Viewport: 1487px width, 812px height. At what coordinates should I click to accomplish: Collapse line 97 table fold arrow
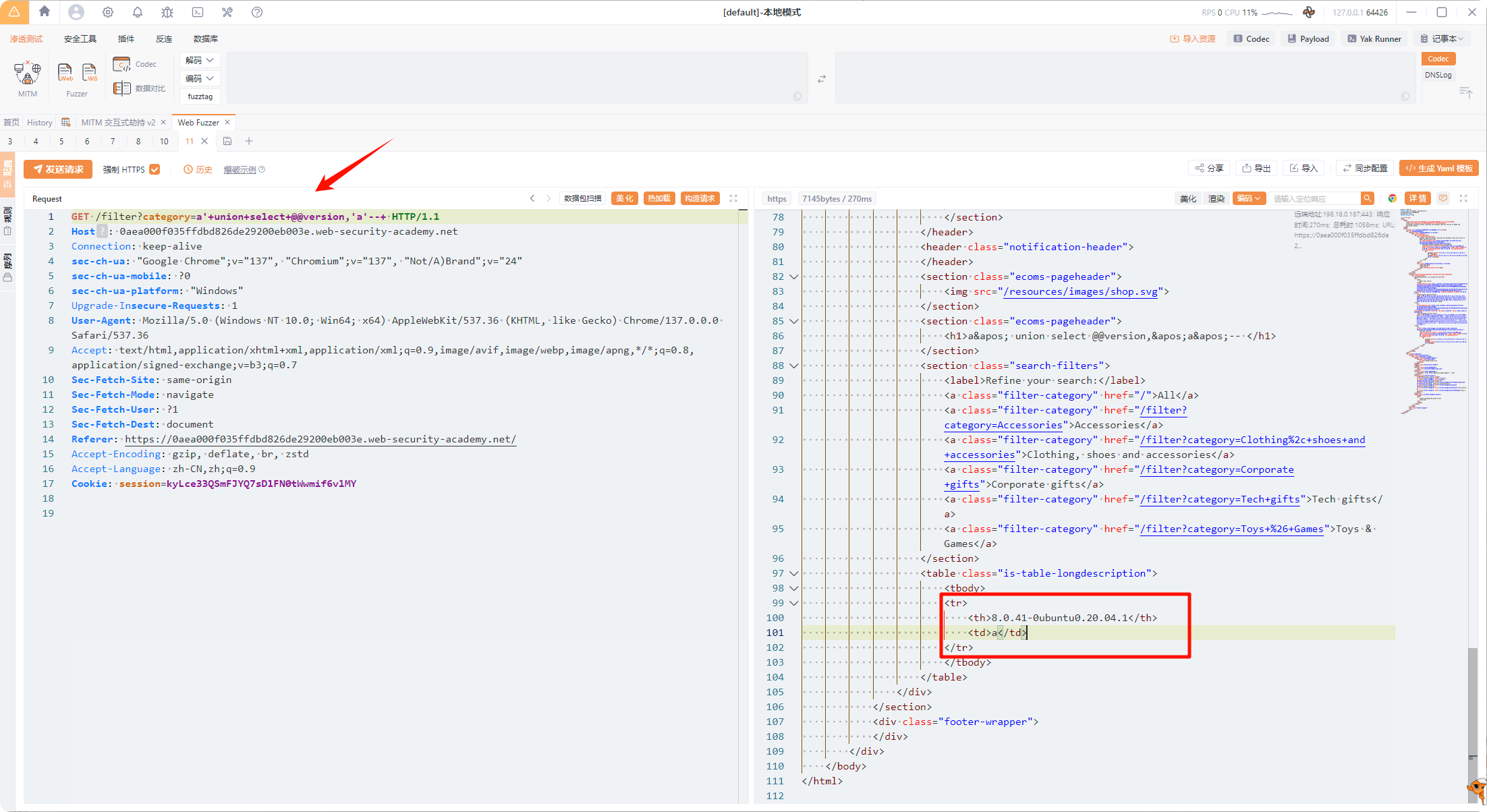click(x=794, y=573)
